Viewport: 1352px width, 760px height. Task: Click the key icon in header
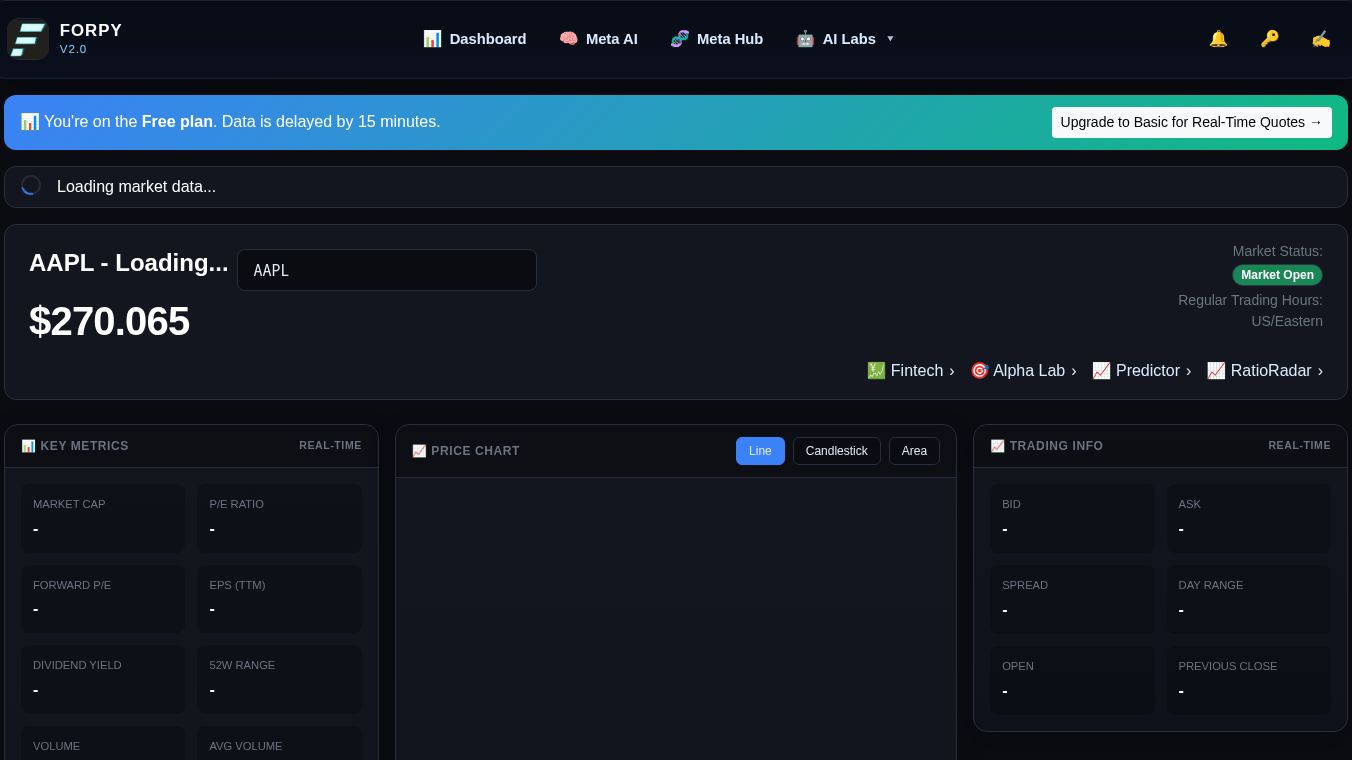pyautogui.click(x=1269, y=39)
